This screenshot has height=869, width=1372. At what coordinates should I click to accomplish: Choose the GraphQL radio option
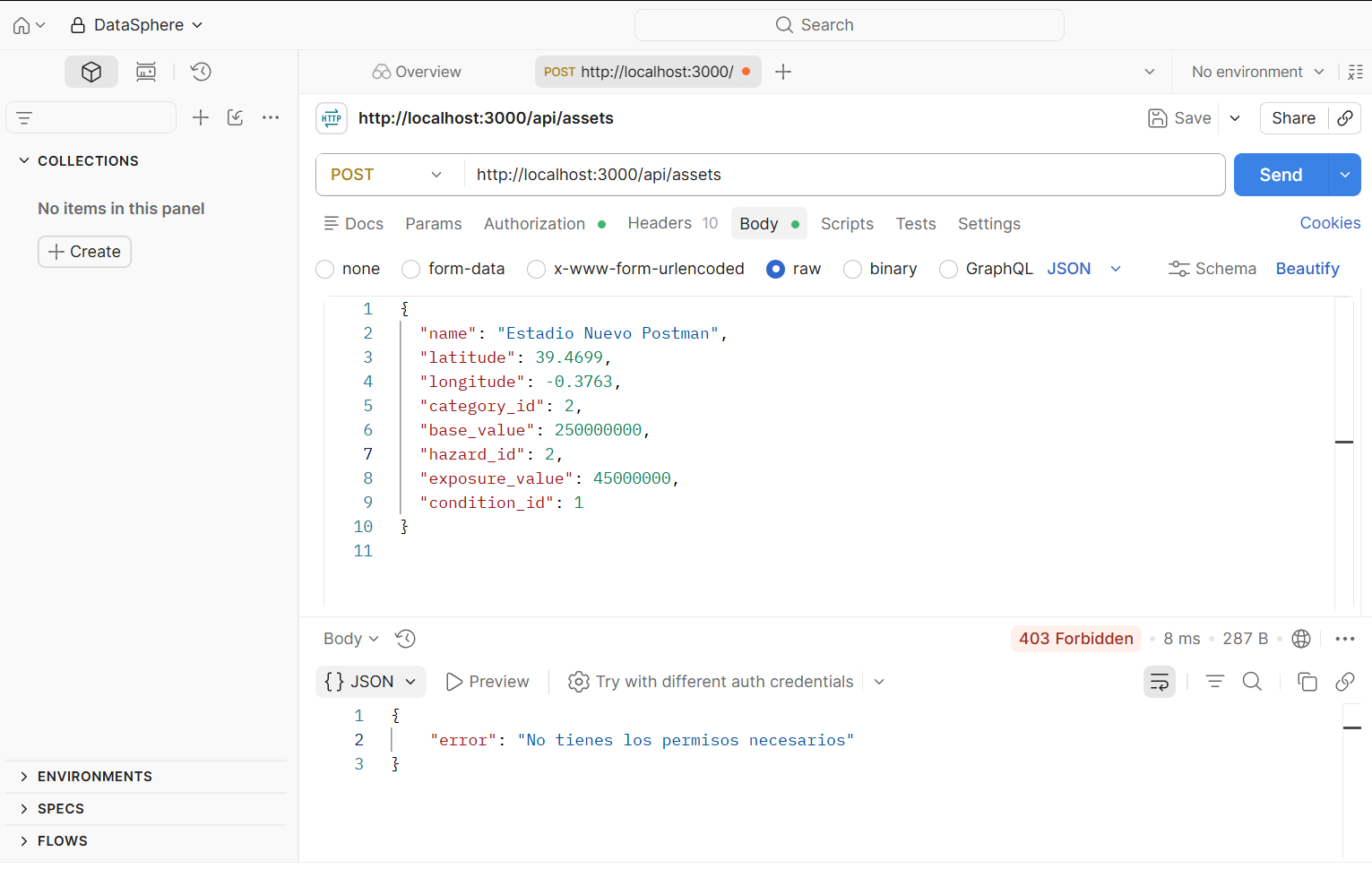pos(948,269)
